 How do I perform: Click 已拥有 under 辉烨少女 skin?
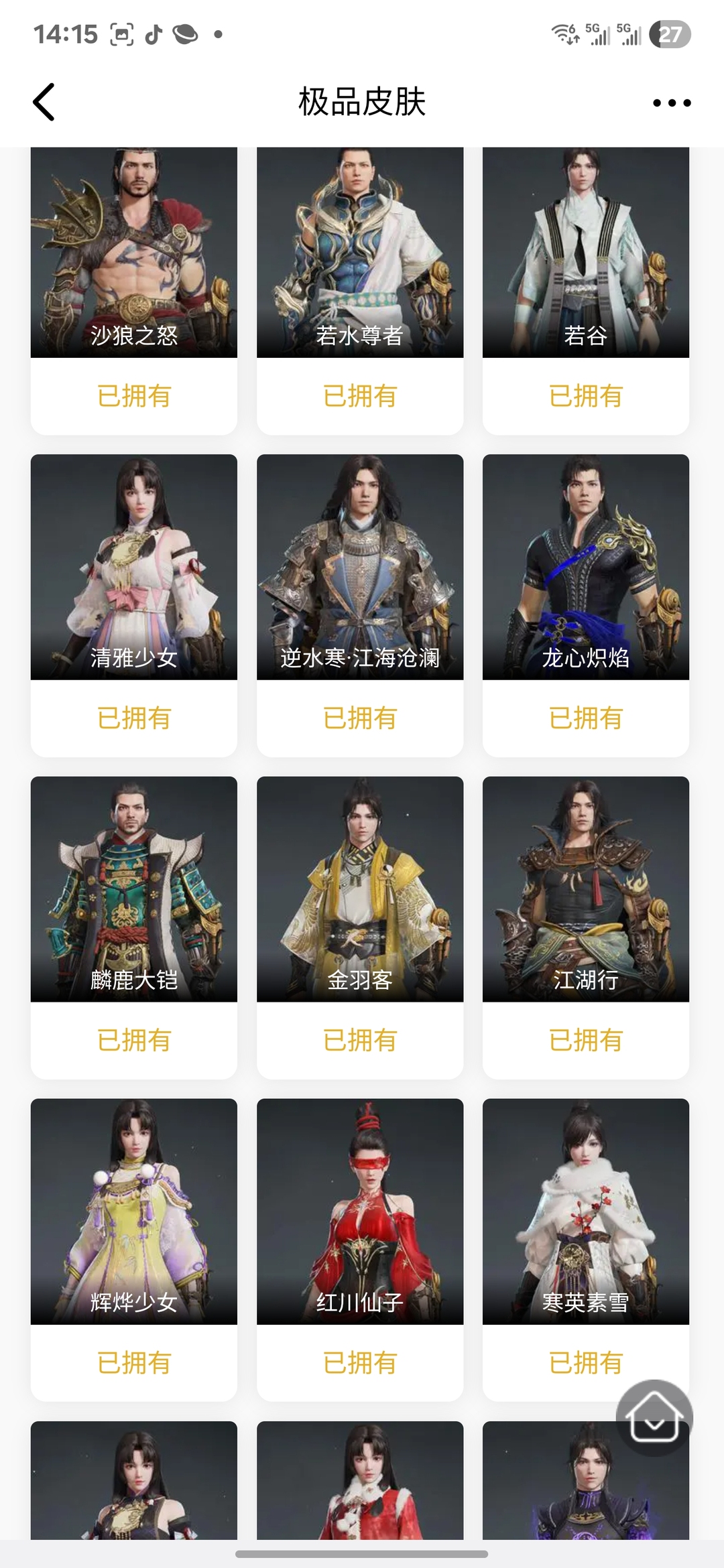pyautogui.click(x=134, y=1363)
